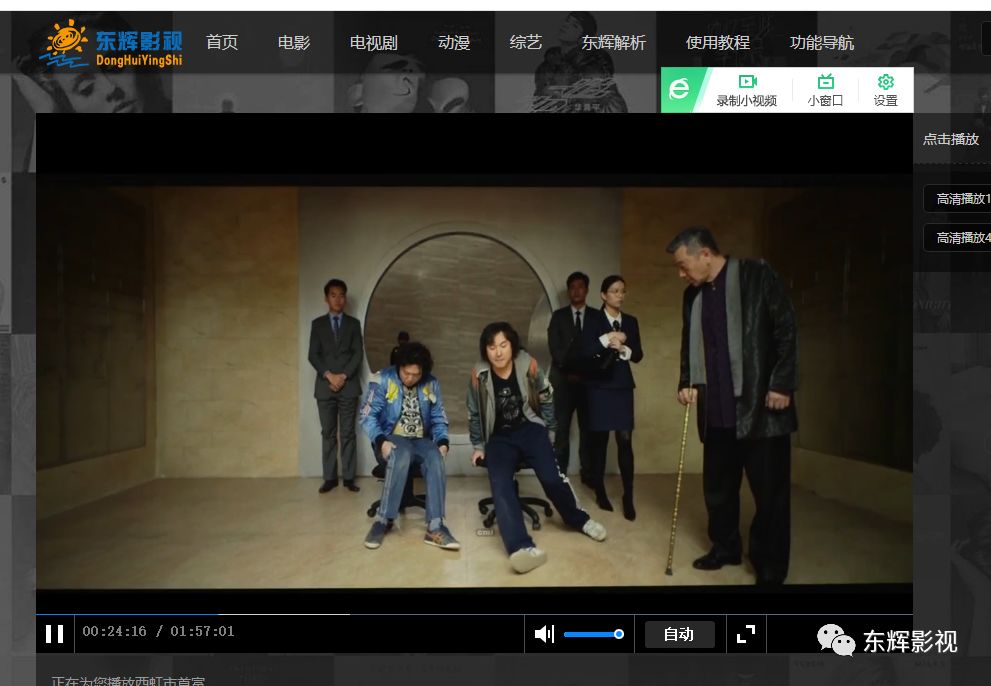Click the green browser e logo icon
Image resolution: width=991 pixels, height=686 pixels.
pos(679,89)
